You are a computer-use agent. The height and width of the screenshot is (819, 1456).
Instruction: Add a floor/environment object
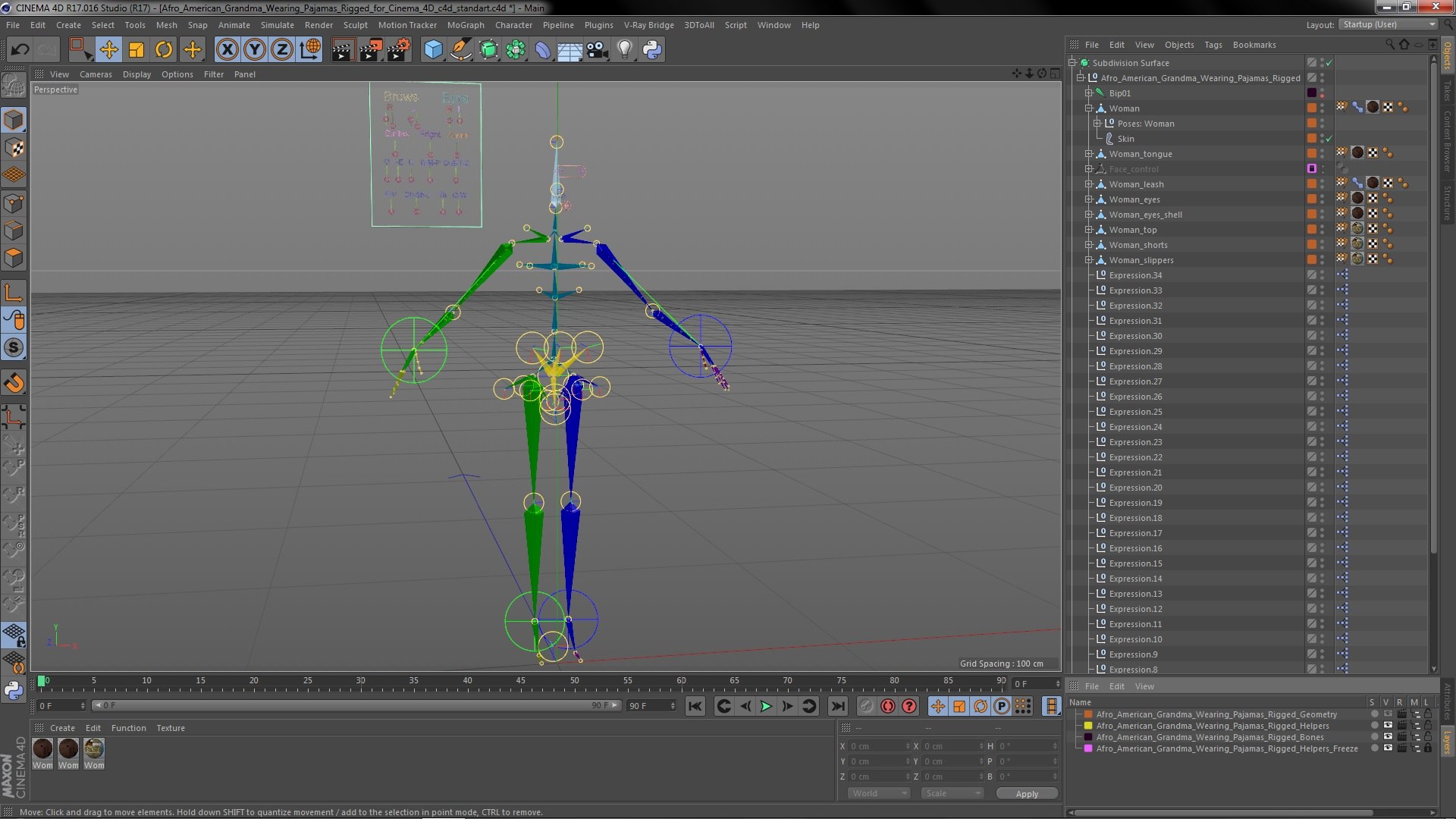pyautogui.click(x=570, y=50)
